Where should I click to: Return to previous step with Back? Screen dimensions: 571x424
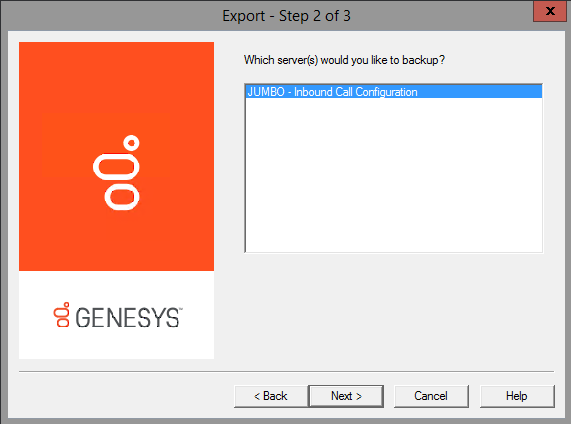coord(271,396)
